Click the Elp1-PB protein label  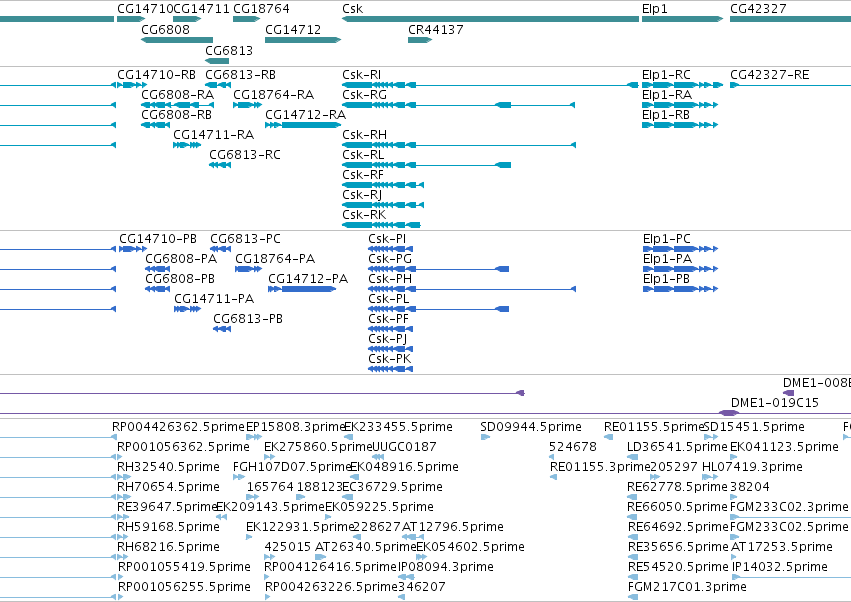[x=666, y=279]
